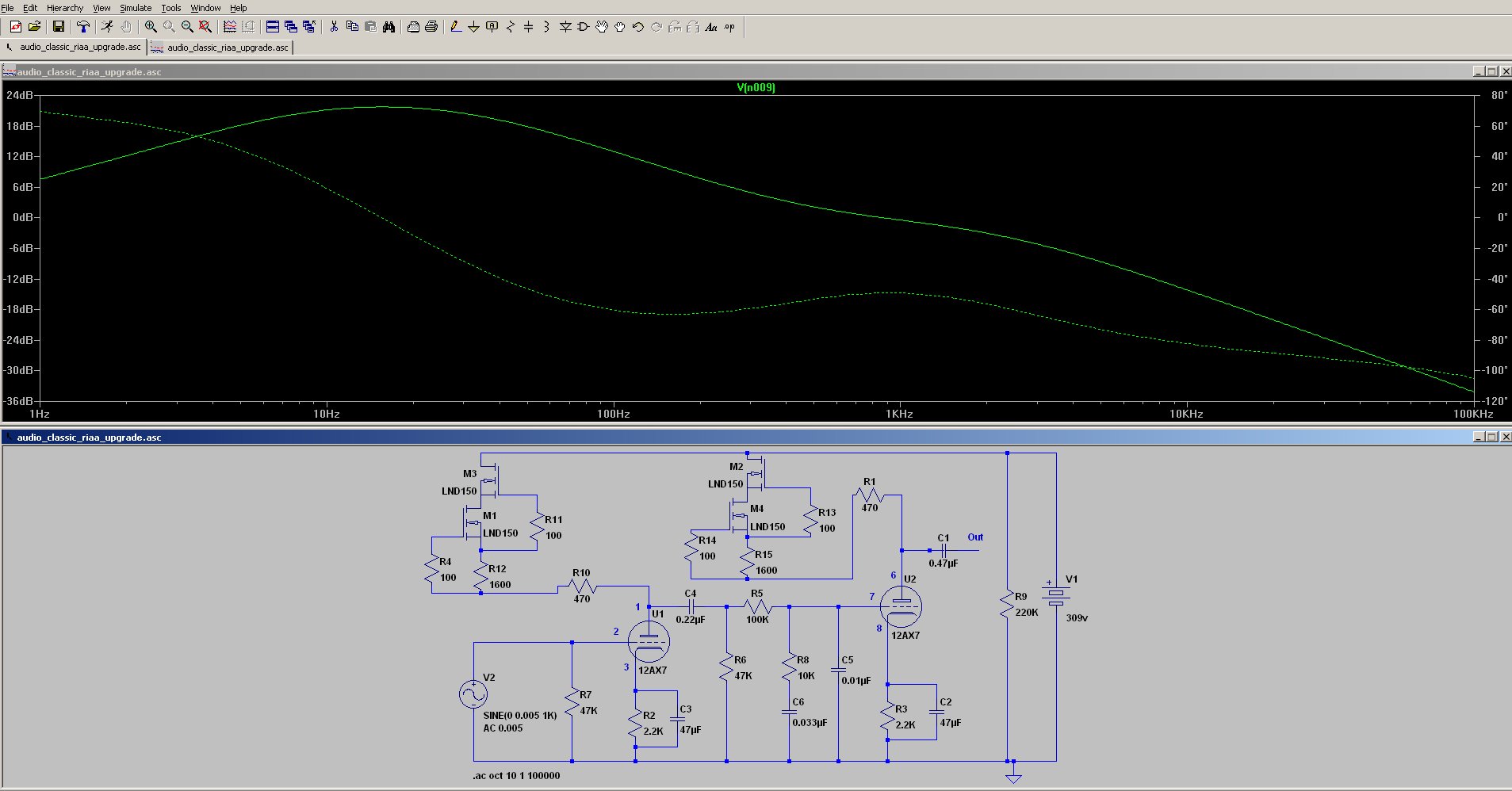Click the C6 0.033µF value text

(810, 722)
